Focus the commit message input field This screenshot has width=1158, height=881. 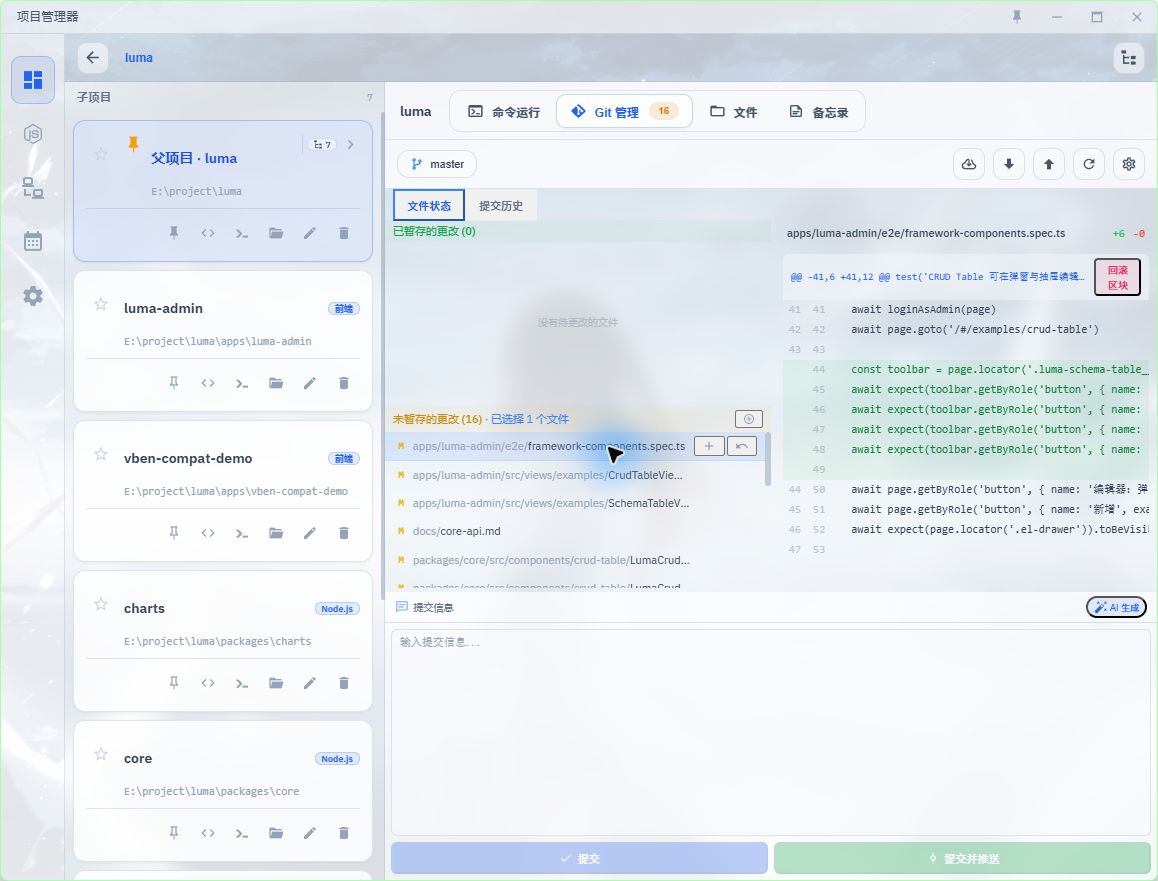(x=770, y=733)
